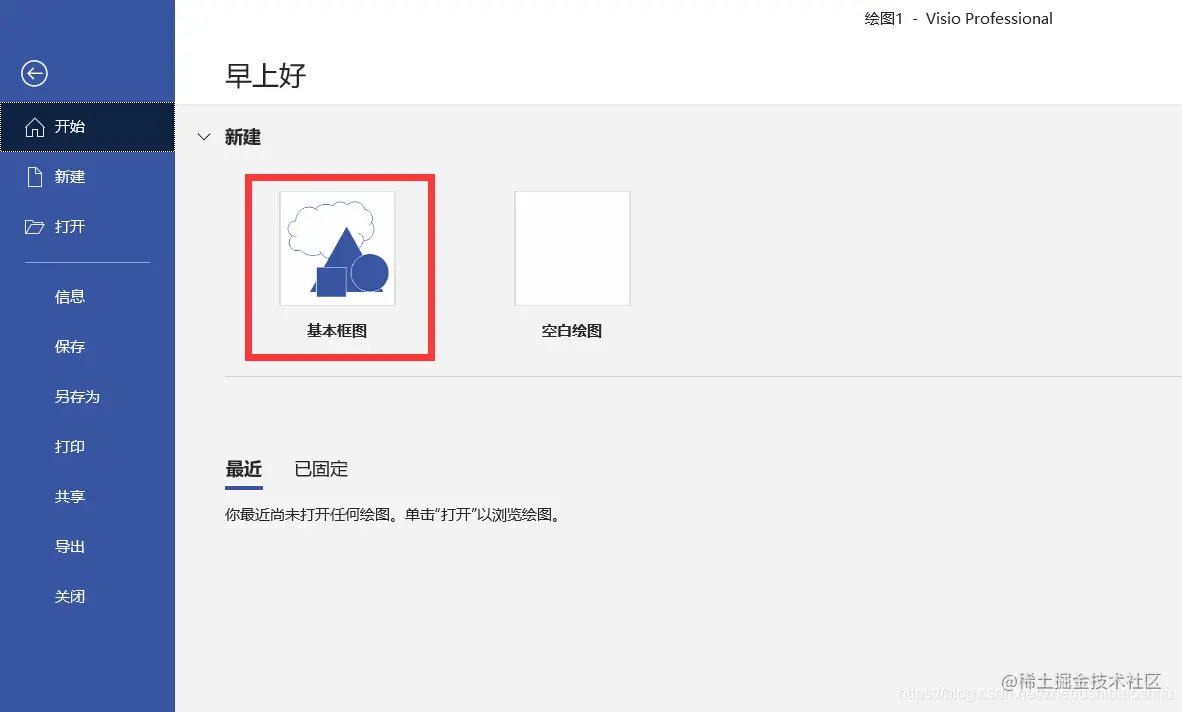Click the 绘图1 - Visio Professional title

click(958, 19)
